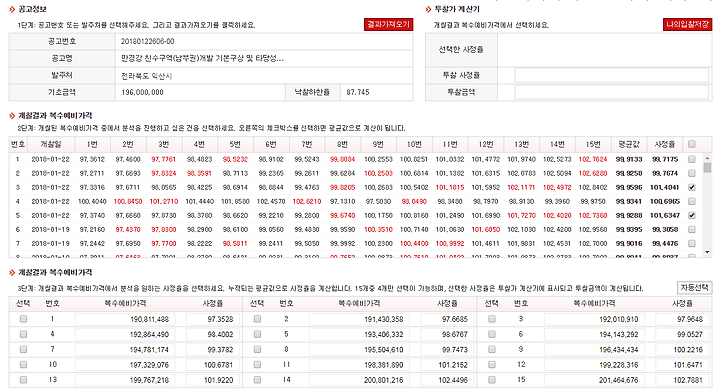
Task: Click the 발주처 value 전라북도 익산시
Action: pyautogui.click(x=146, y=76)
